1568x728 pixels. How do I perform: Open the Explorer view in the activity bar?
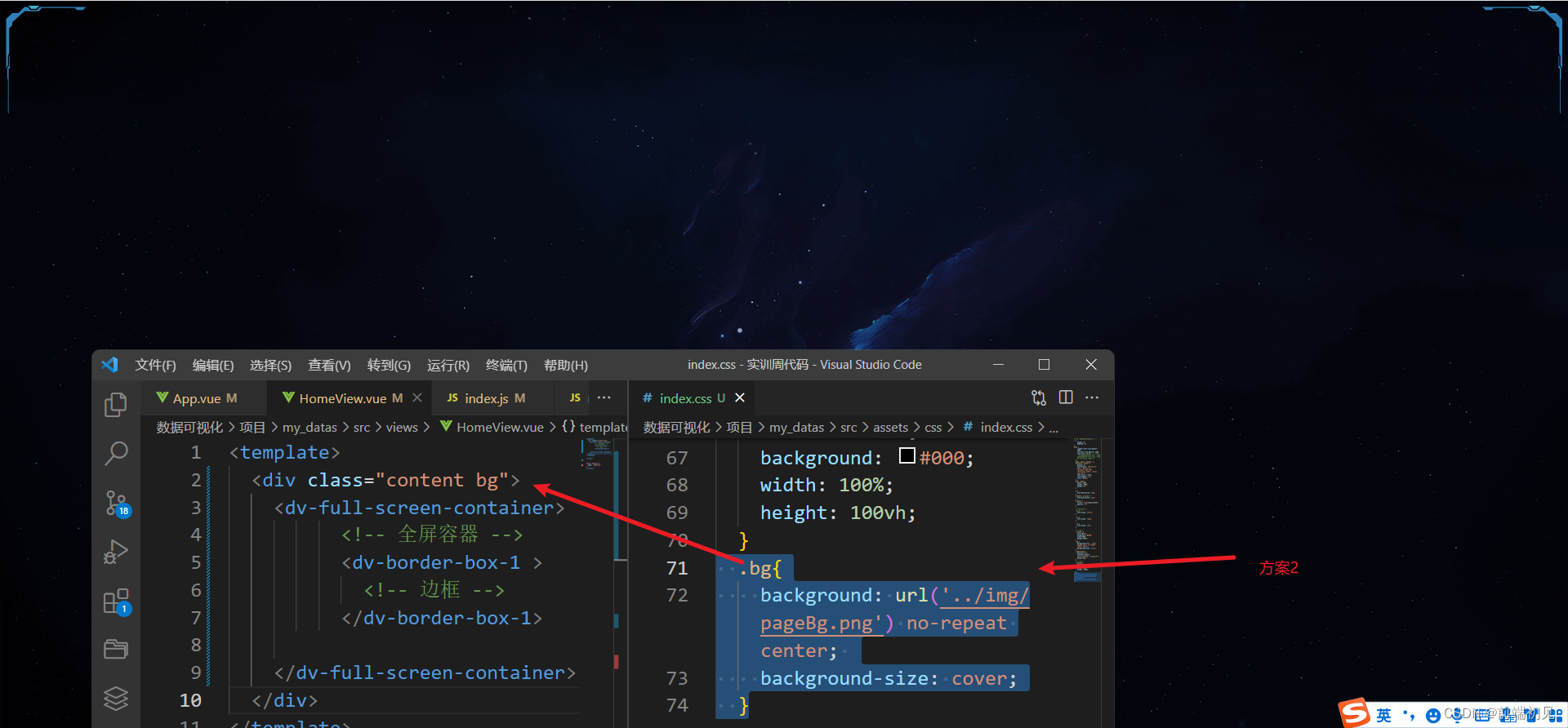pyautogui.click(x=116, y=405)
